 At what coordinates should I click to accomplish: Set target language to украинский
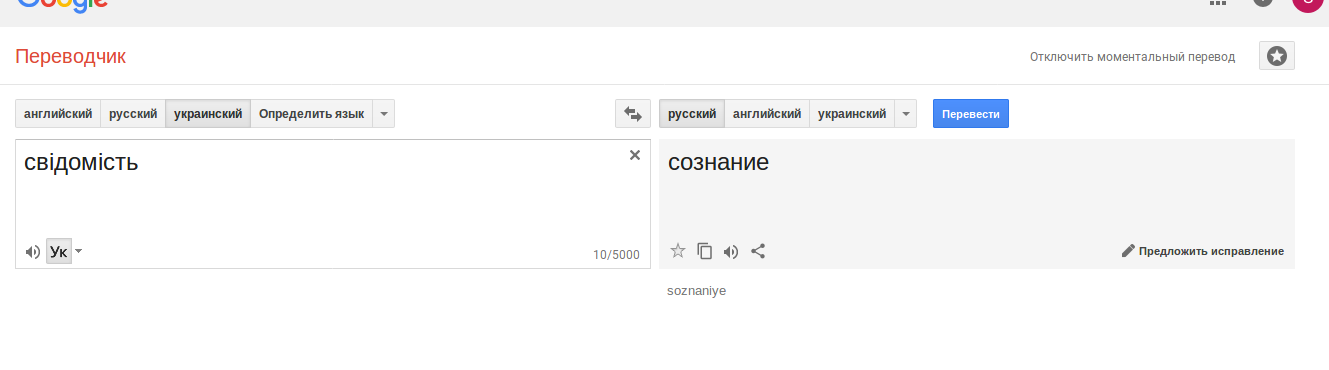(852, 114)
